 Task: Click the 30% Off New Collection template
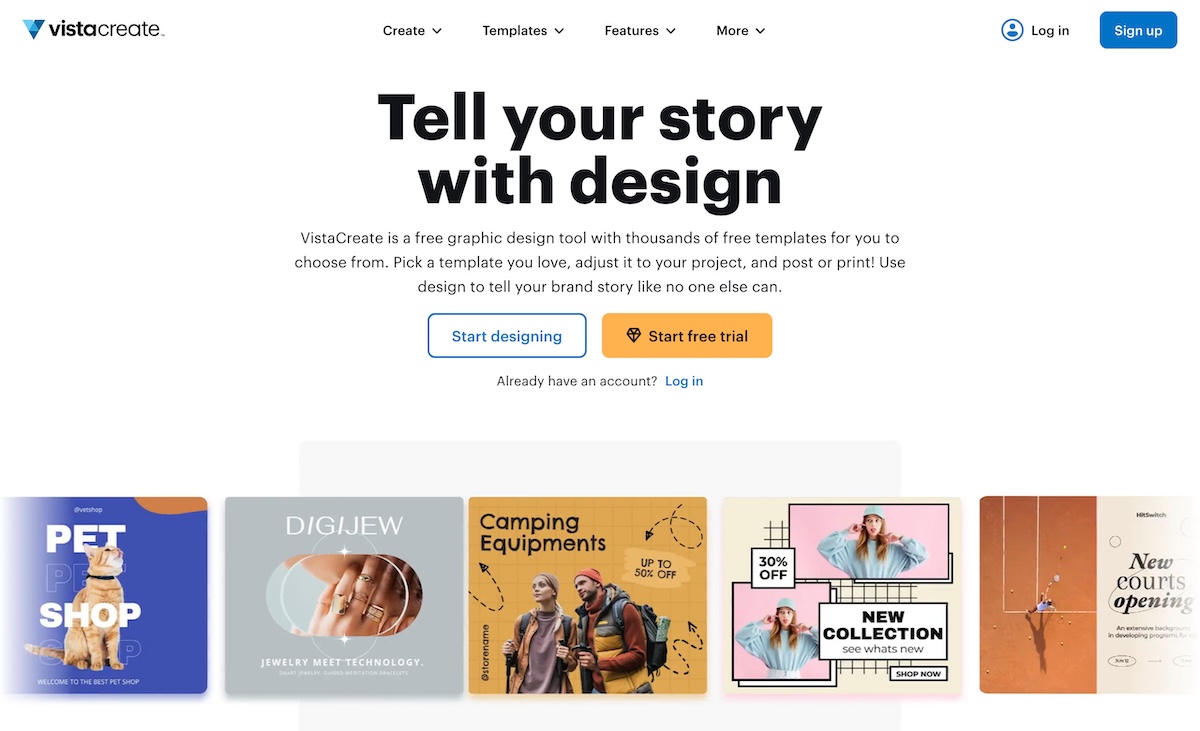pos(841,596)
